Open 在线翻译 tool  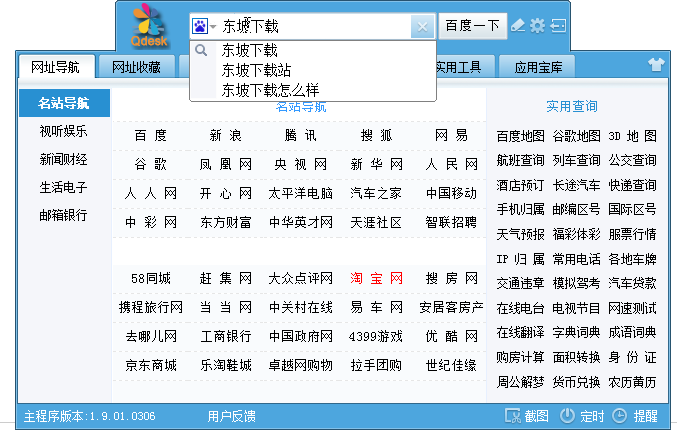(520, 332)
